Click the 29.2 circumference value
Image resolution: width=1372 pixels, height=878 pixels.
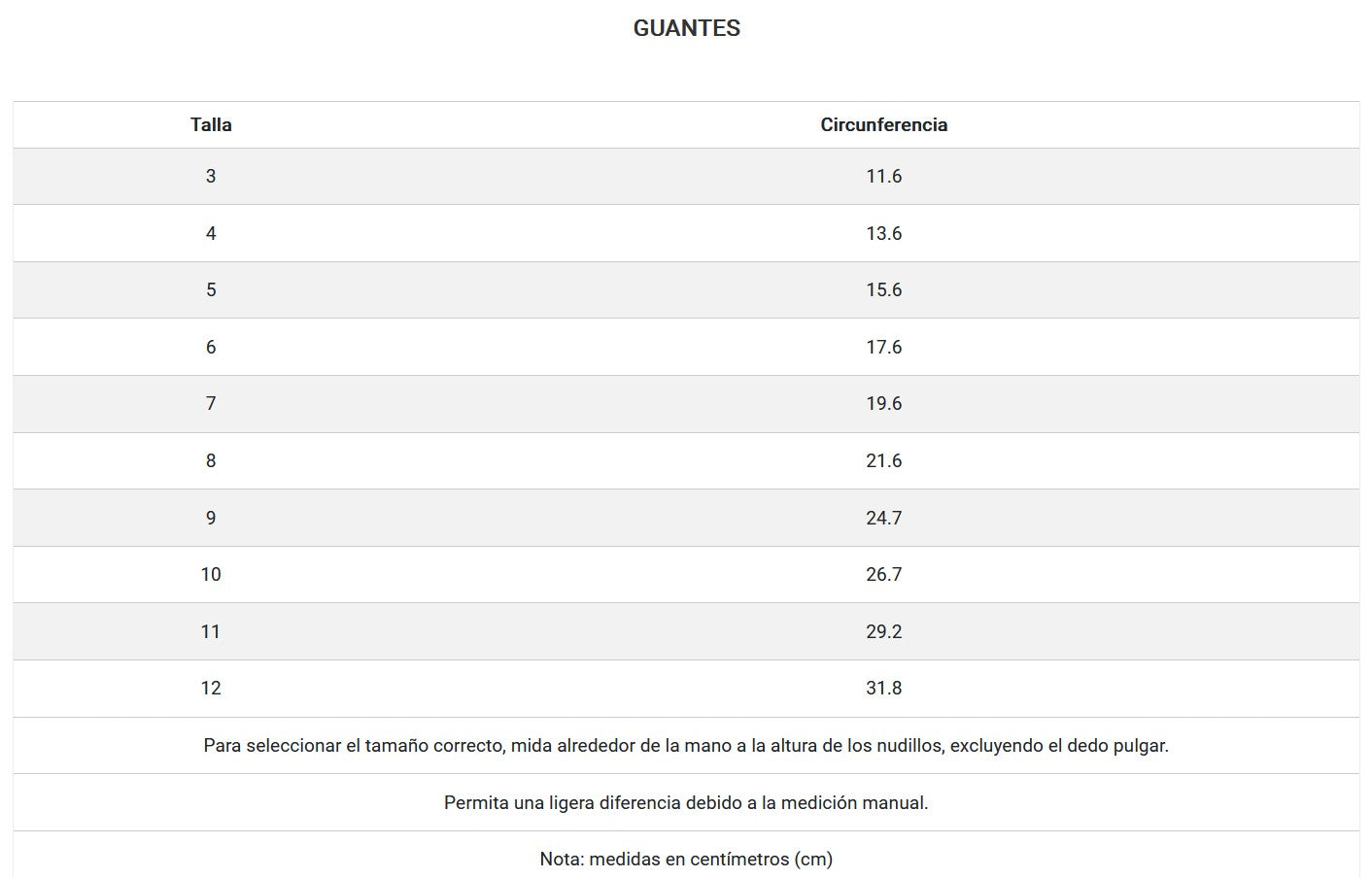883,631
